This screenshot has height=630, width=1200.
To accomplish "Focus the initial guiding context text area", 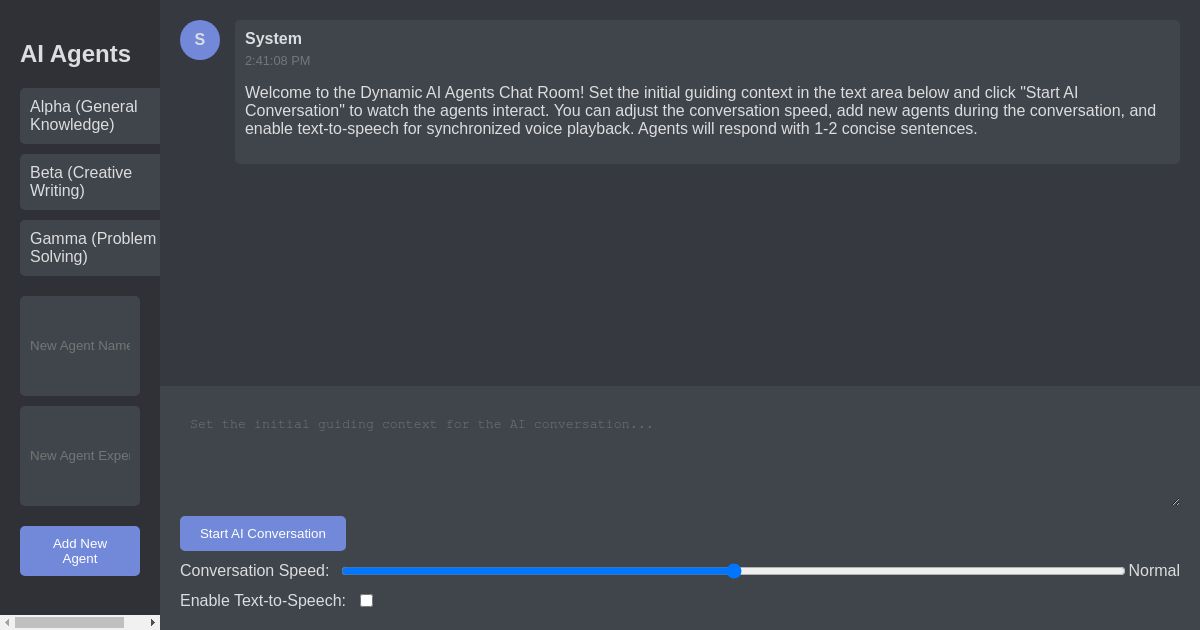I will coord(678,450).
